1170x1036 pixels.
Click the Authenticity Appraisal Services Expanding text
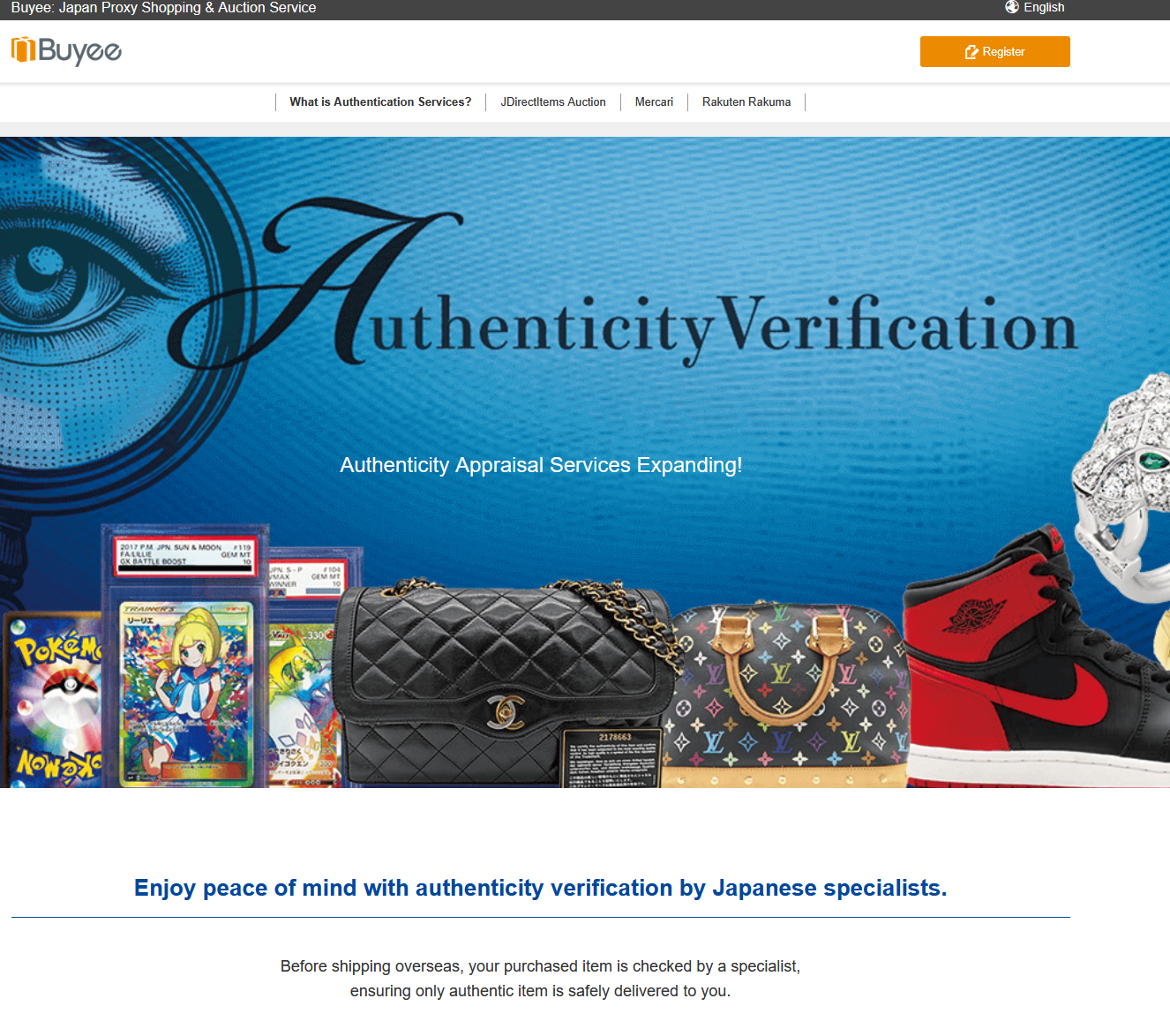pyautogui.click(x=541, y=465)
